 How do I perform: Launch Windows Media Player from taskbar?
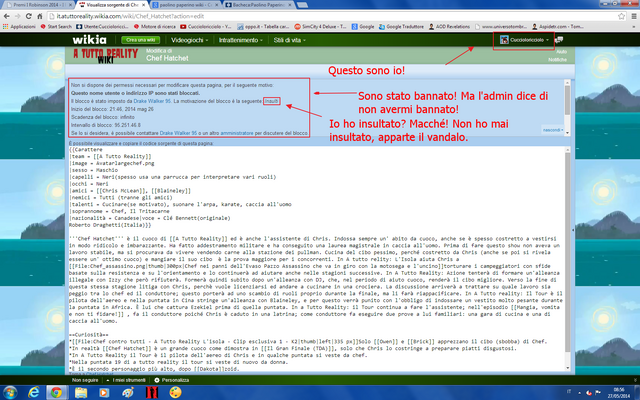tap(104, 393)
